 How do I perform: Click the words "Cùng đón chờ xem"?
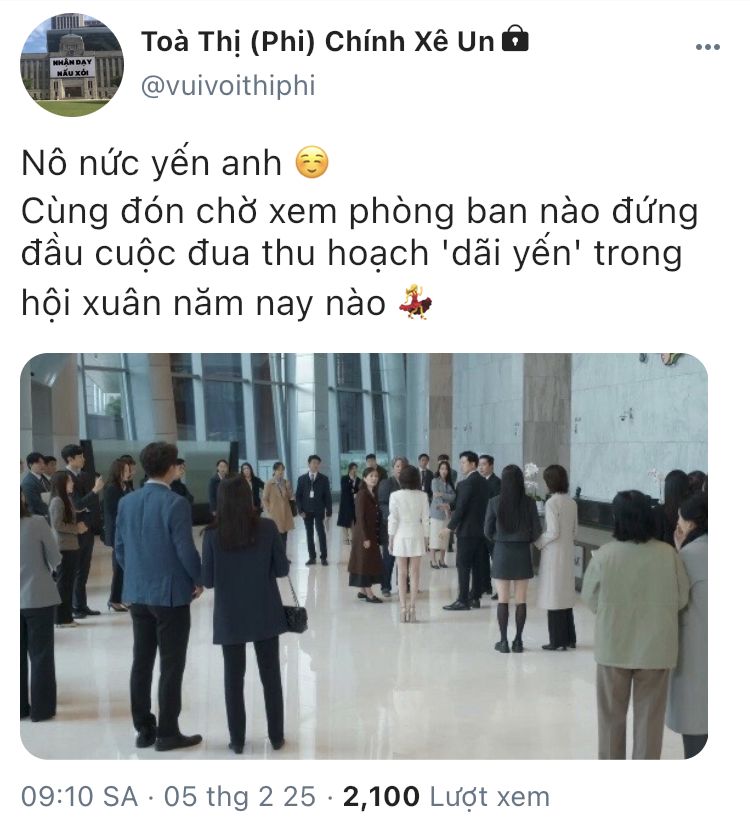pos(179,212)
